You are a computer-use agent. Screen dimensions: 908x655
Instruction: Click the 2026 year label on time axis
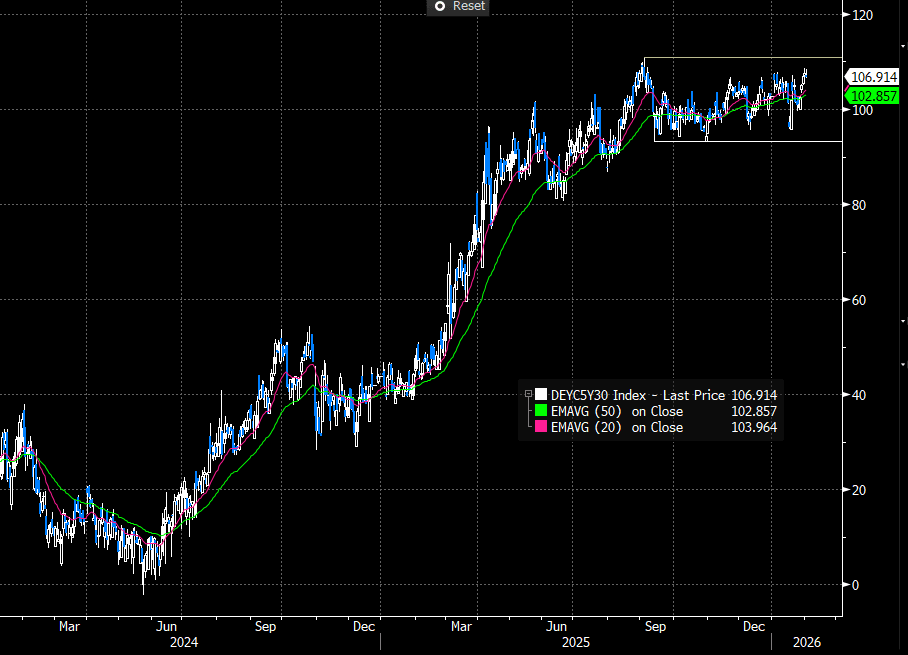pos(805,644)
